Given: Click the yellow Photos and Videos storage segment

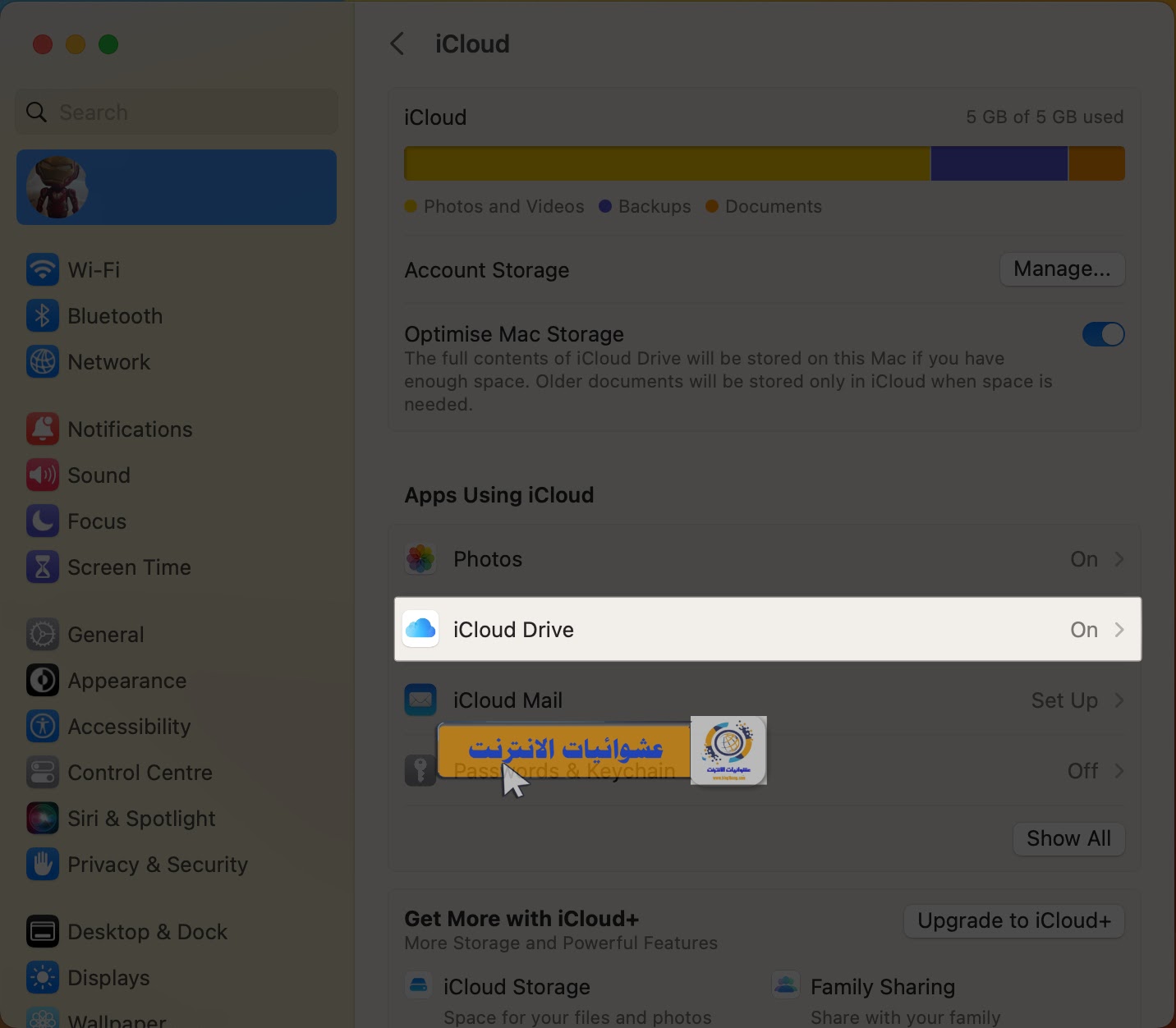Looking at the screenshot, I should [x=667, y=163].
